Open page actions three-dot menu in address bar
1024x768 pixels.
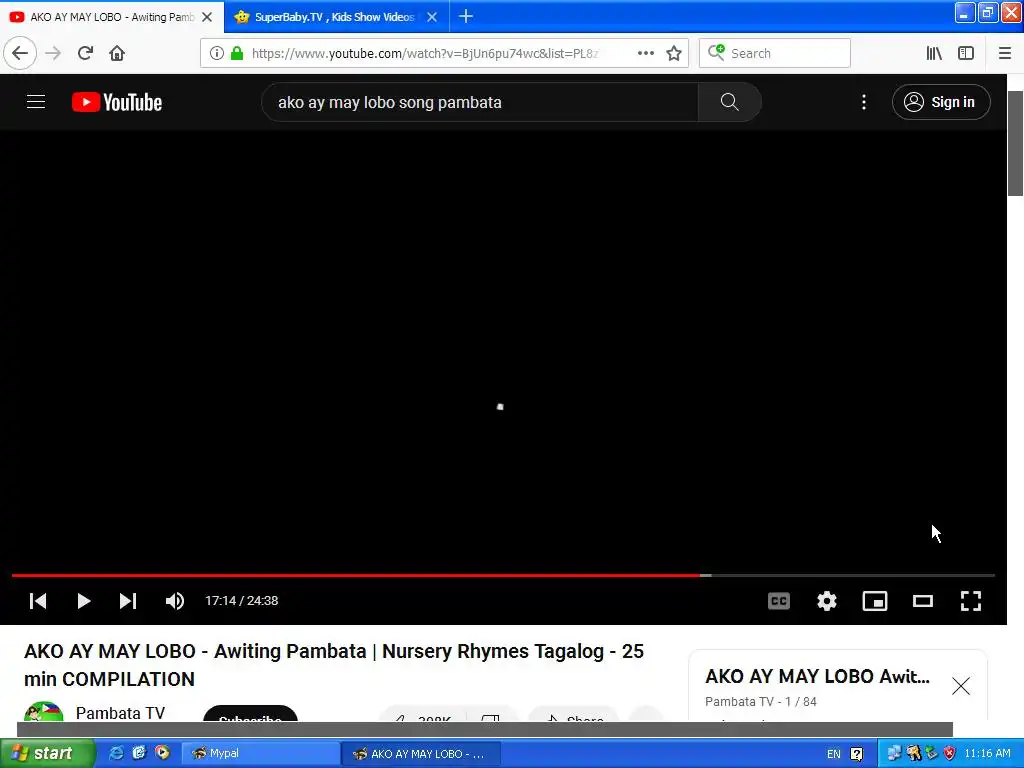coord(646,53)
